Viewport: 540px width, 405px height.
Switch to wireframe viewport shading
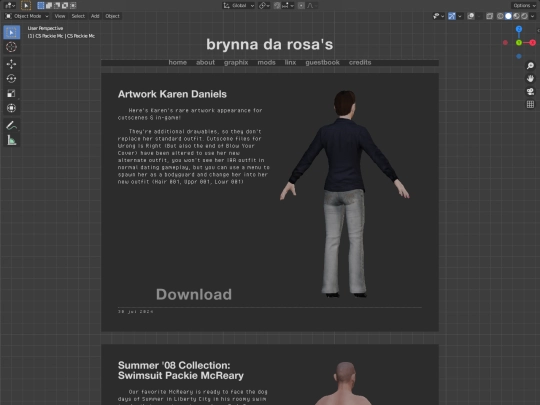click(x=500, y=16)
